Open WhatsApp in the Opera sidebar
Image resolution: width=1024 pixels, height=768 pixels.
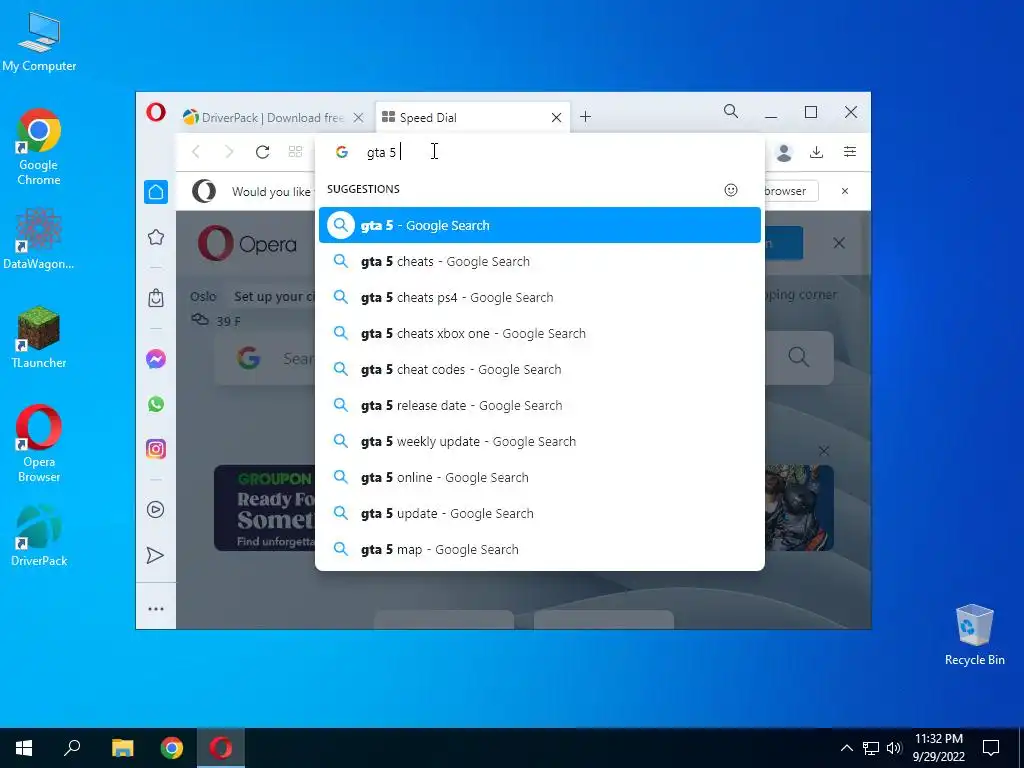(x=156, y=404)
